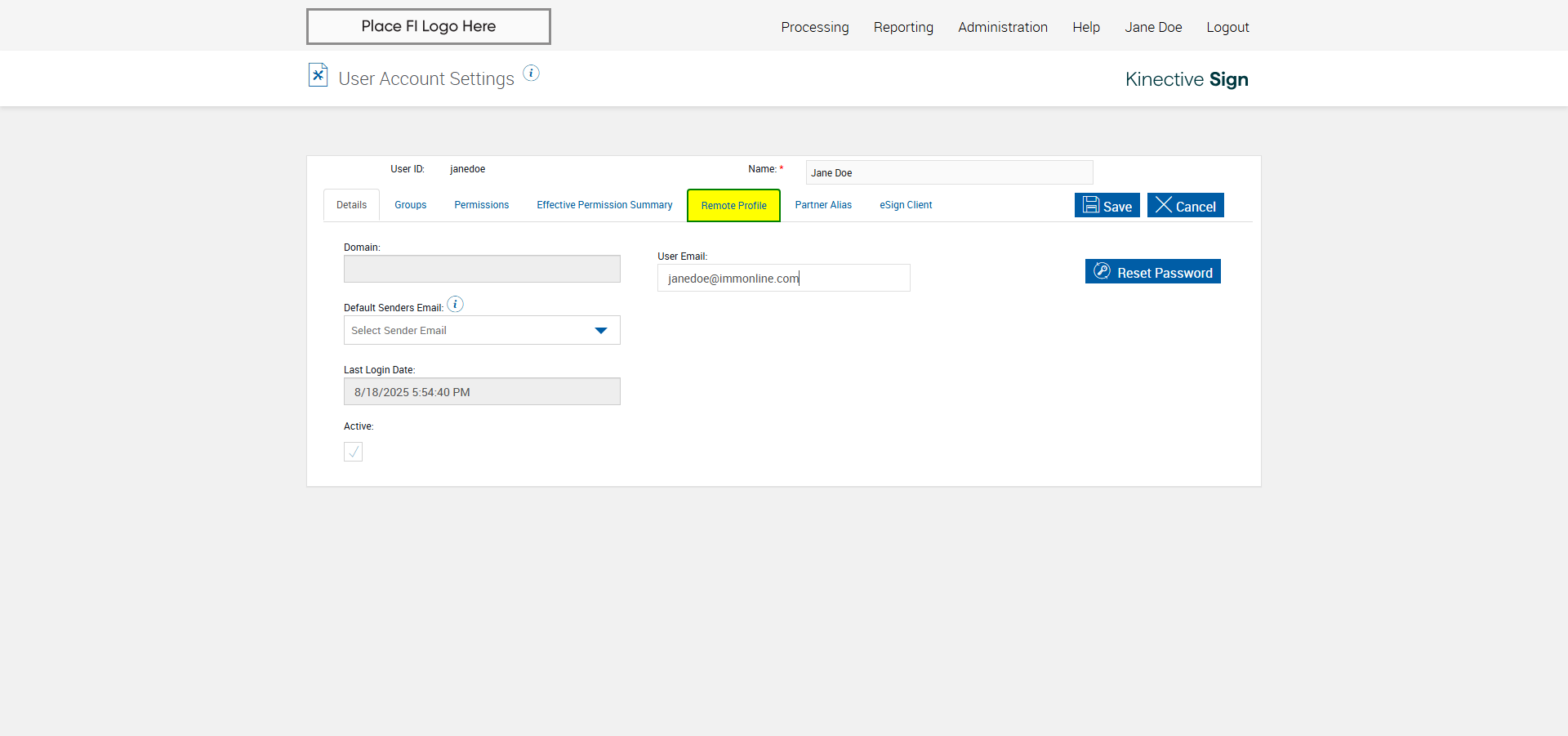This screenshot has width=1568, height=736.
Task: Switch to the Details tab
Action: click(351, 205)
